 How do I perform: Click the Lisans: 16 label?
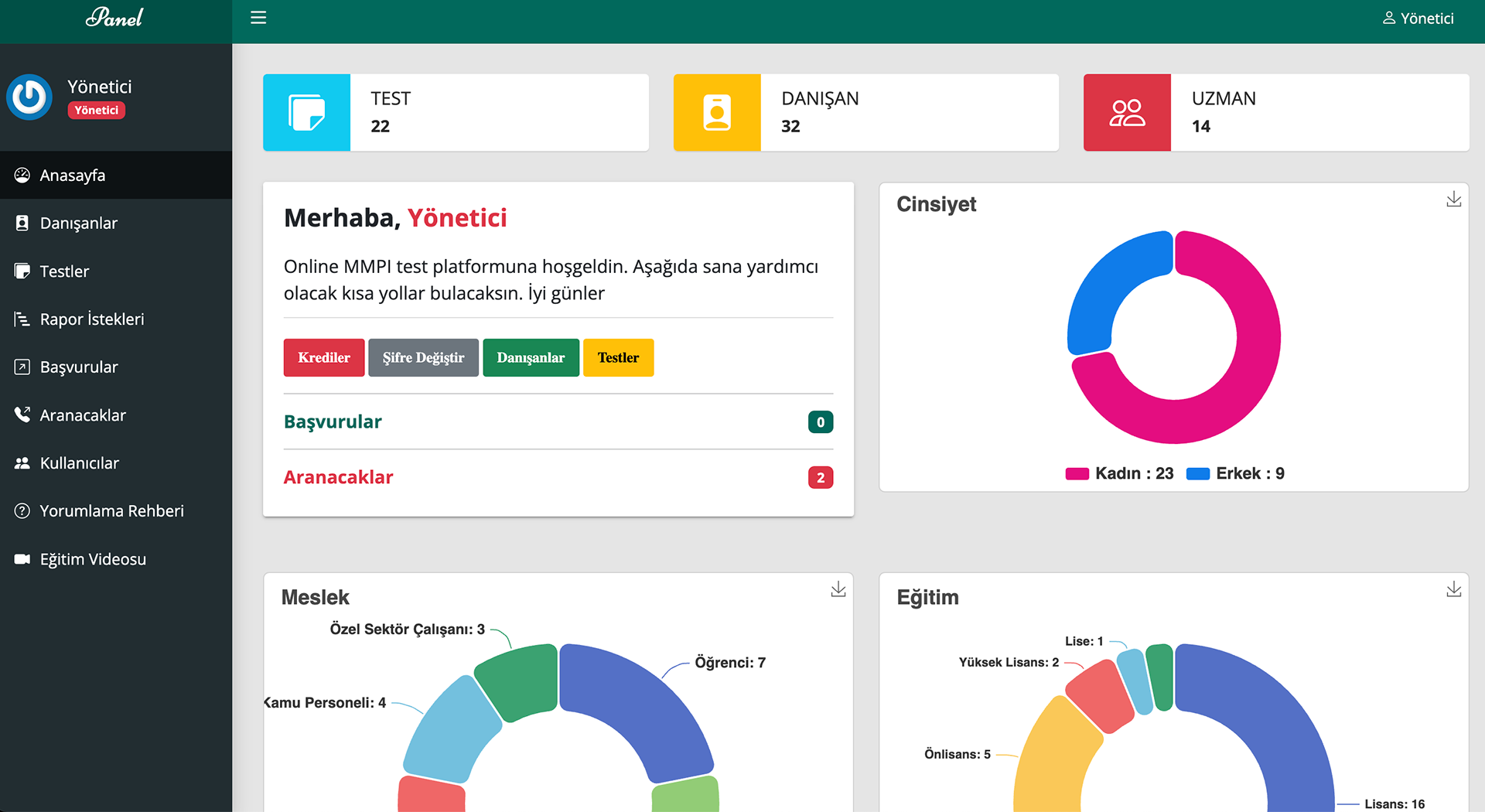pyautogui.click(x=1395, y=804)
